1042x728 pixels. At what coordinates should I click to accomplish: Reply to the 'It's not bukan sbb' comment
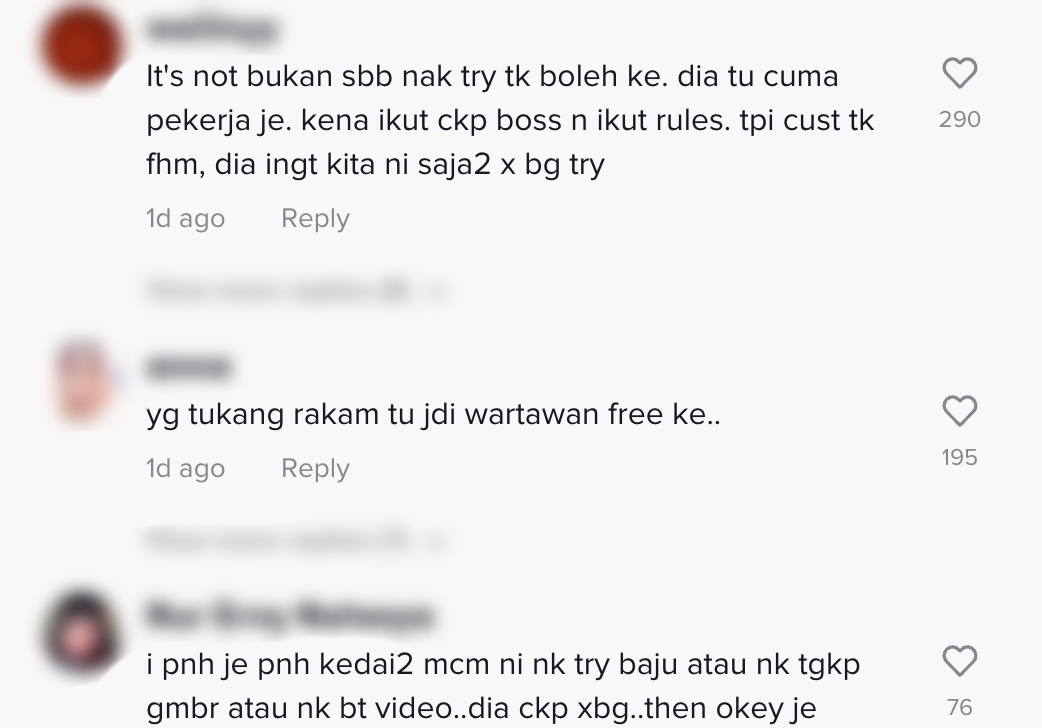315,219
